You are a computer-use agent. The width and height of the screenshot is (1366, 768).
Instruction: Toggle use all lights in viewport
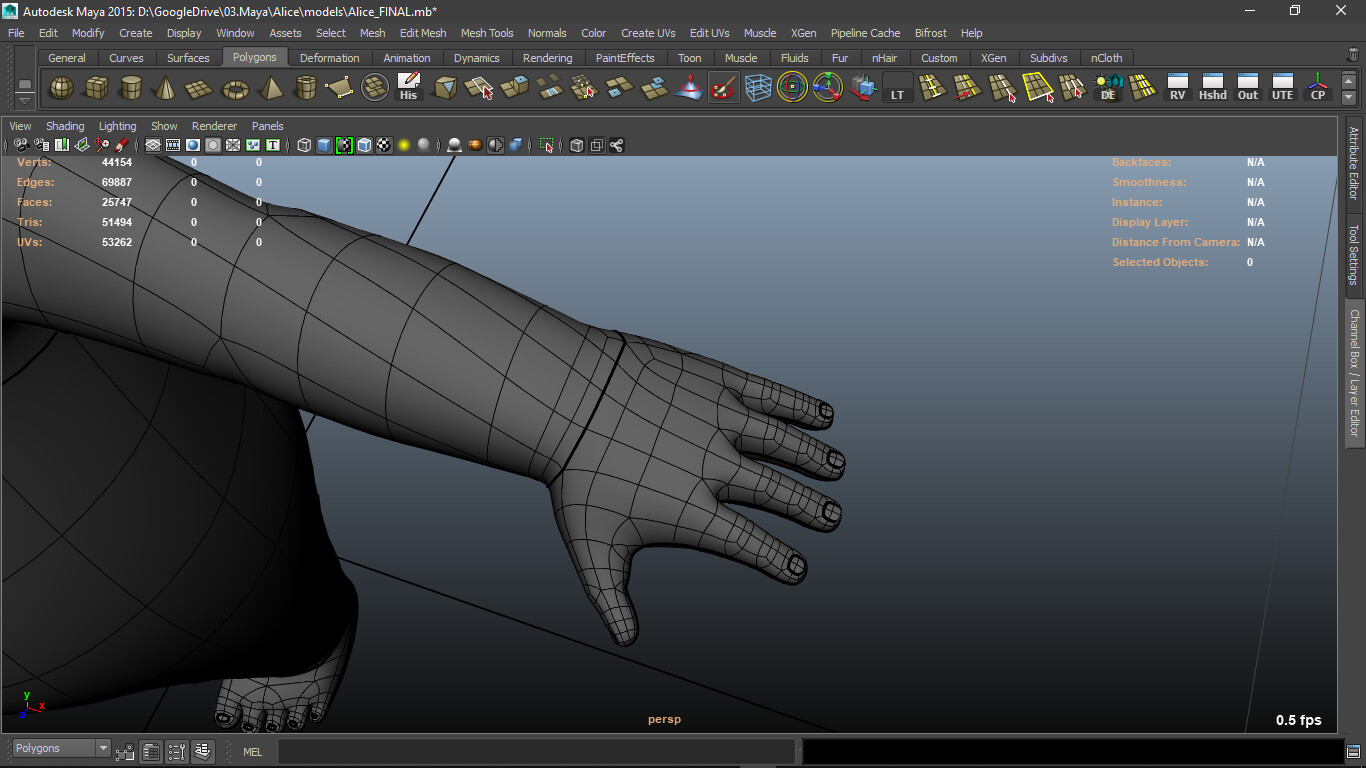coord(404,145)
